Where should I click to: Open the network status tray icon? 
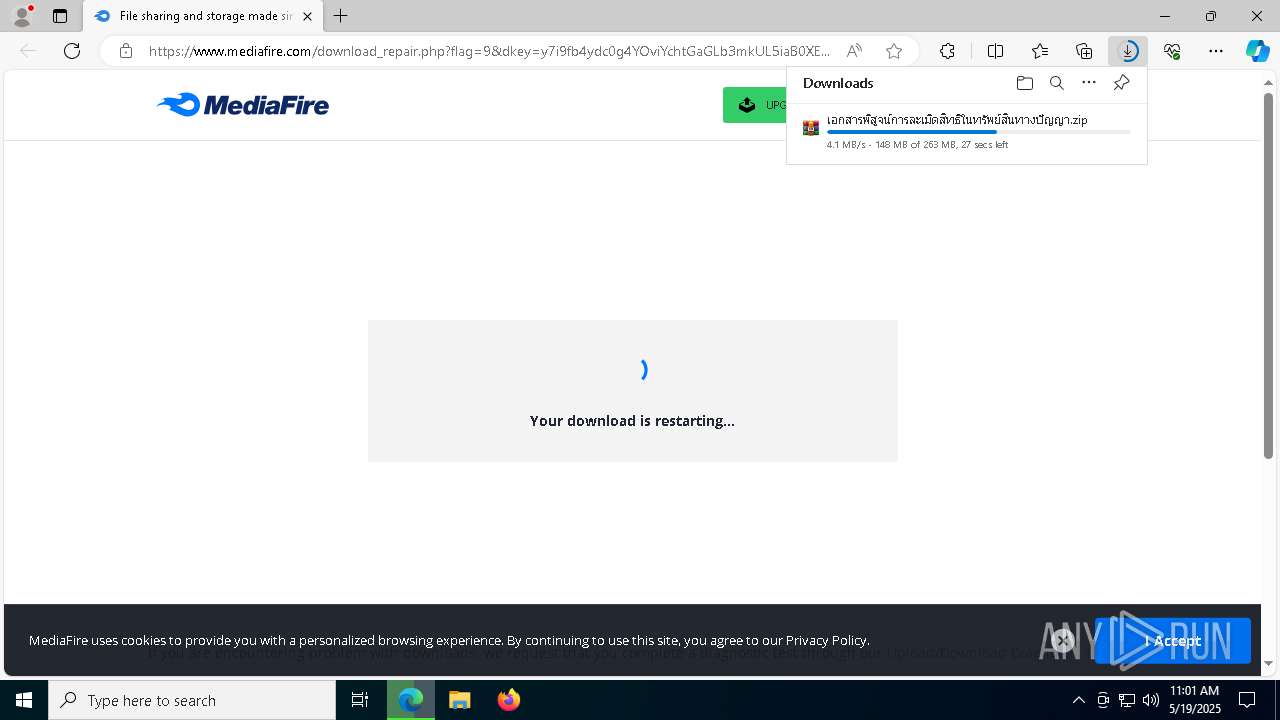pos(1127,700)
